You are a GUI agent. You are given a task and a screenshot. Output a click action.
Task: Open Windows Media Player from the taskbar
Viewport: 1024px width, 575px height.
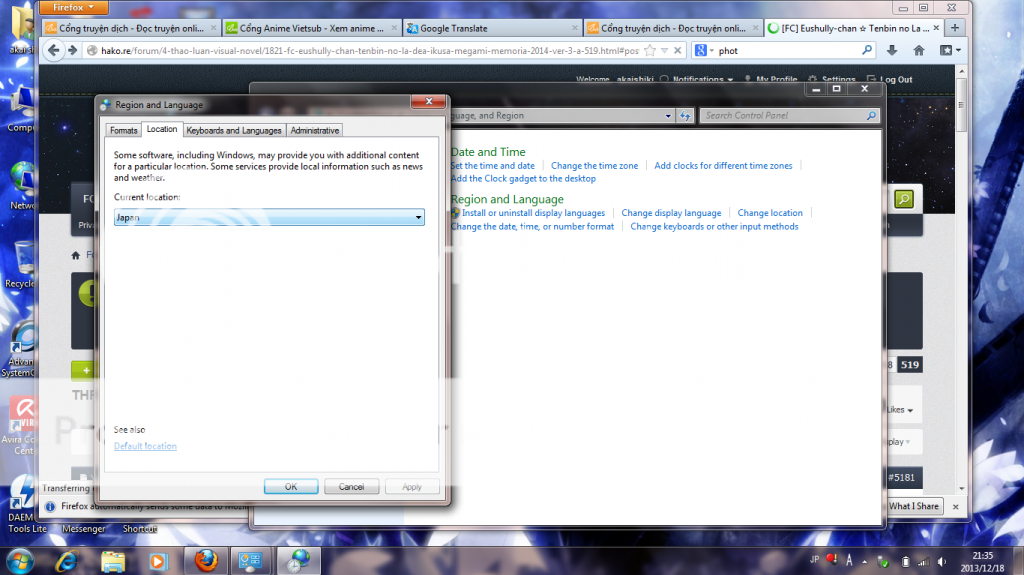(x=158, y=558)
